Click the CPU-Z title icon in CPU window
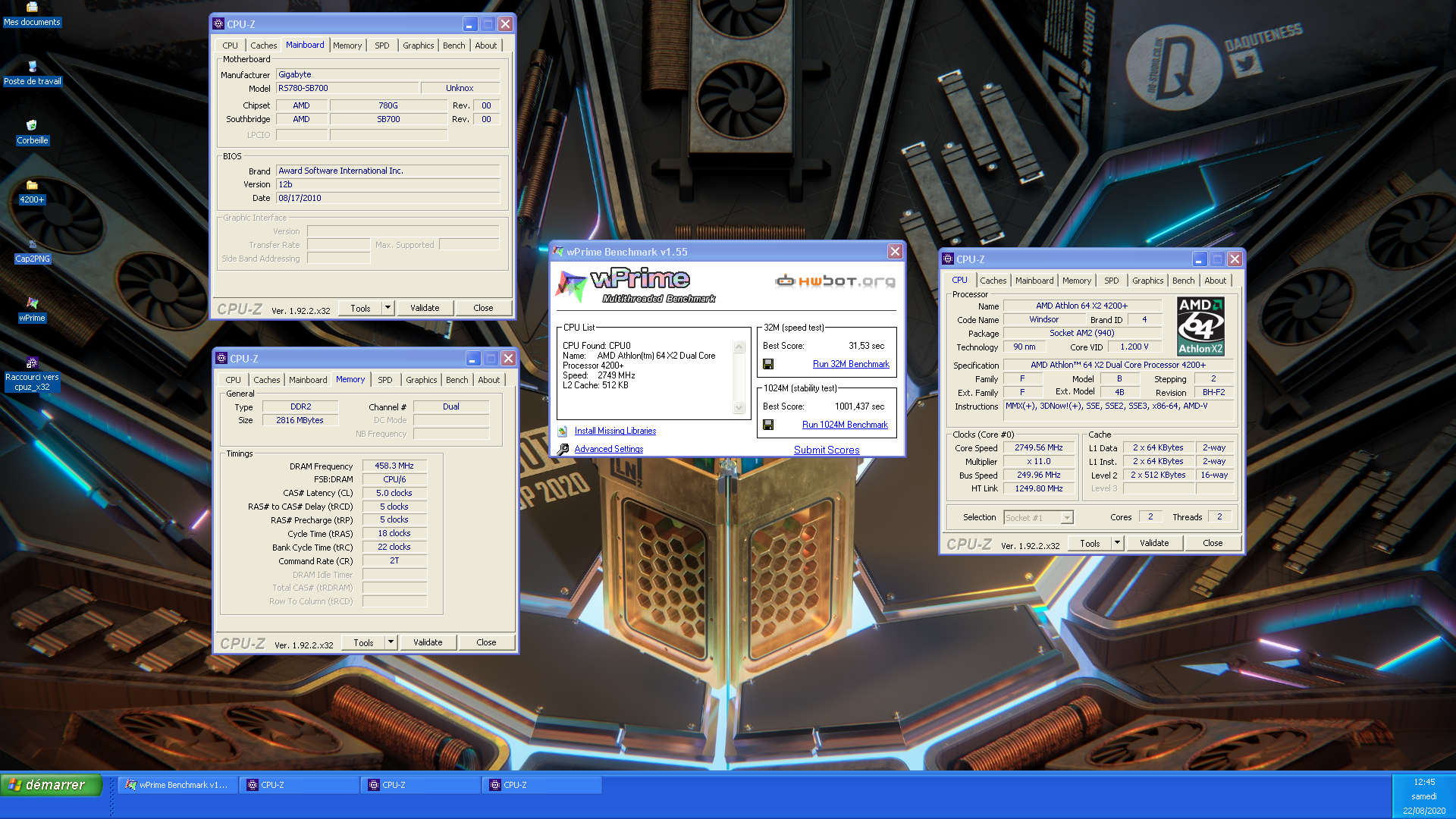1456x819 pixels. pyautogui.click(x=948, y=259)
